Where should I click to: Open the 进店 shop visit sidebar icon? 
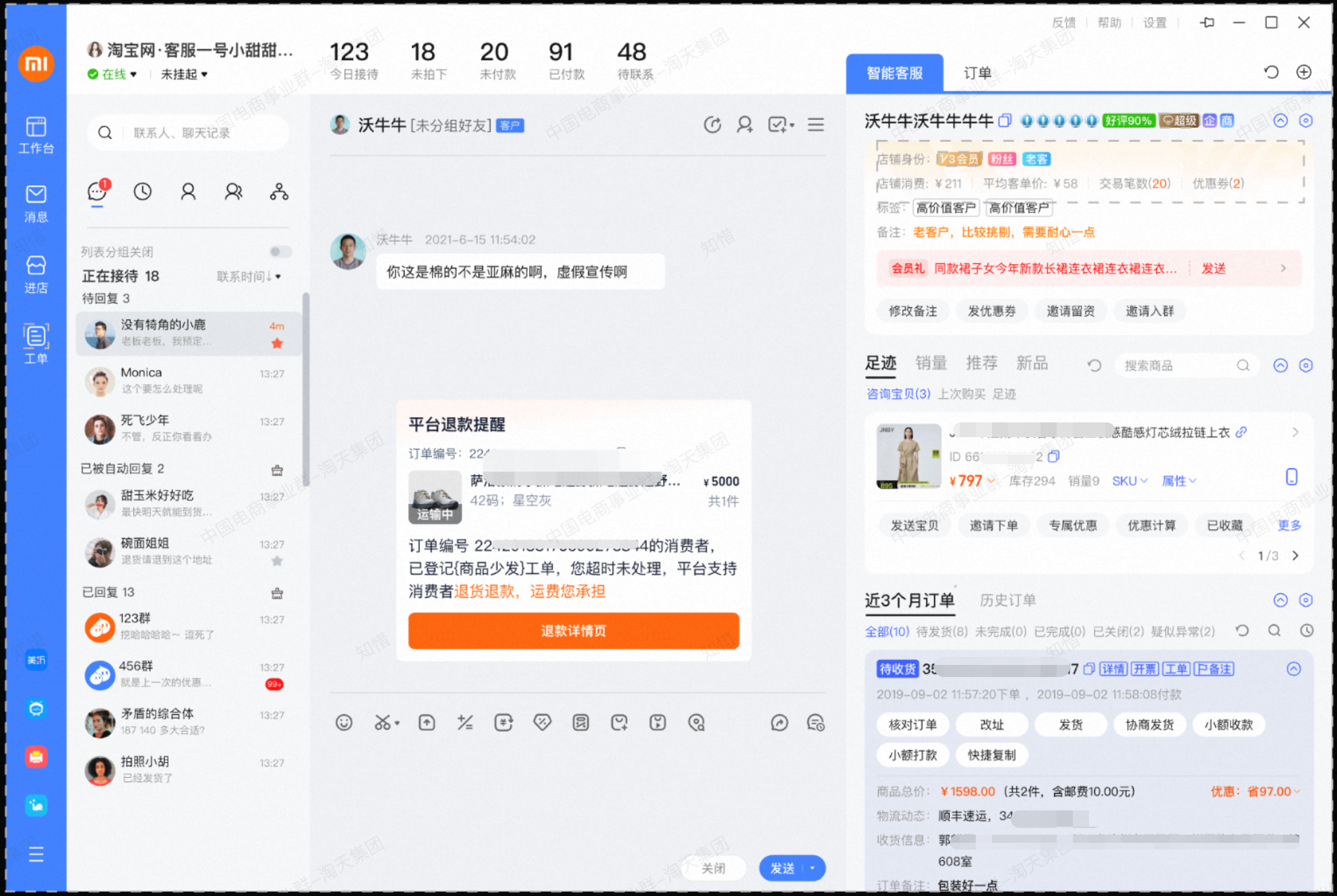[36, 274]
